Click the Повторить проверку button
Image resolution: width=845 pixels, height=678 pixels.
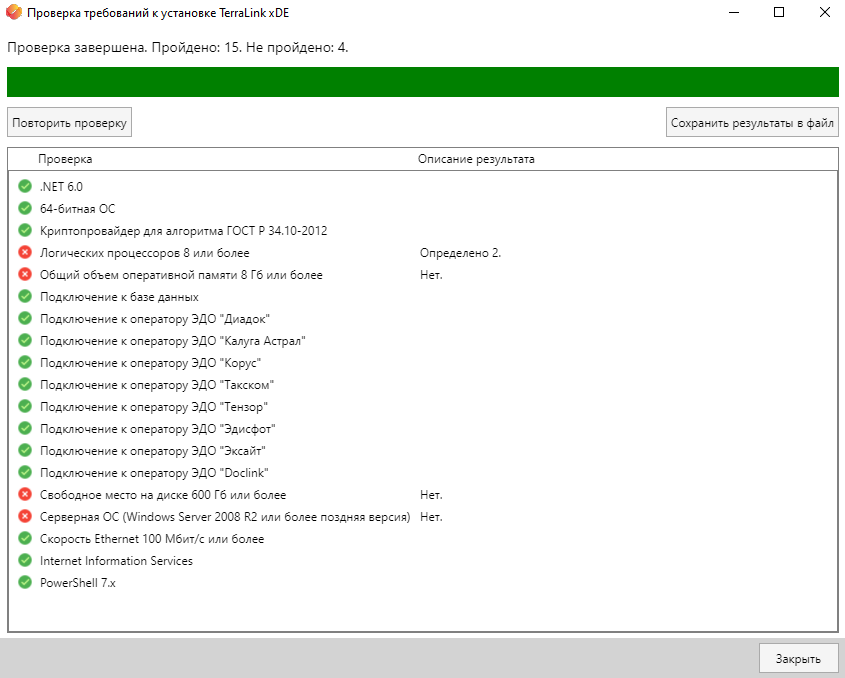(x=69, y=122)
